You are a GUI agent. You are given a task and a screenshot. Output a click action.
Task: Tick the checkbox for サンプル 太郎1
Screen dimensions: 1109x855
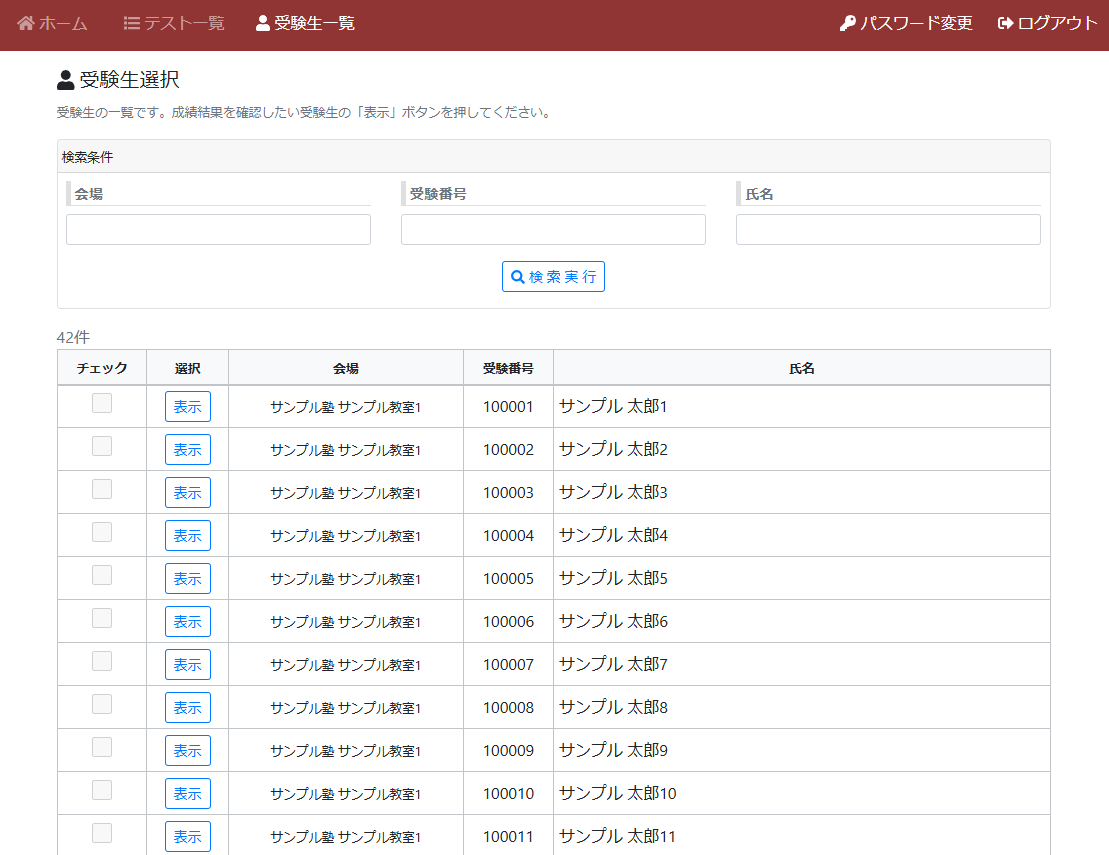coord(102,404)
